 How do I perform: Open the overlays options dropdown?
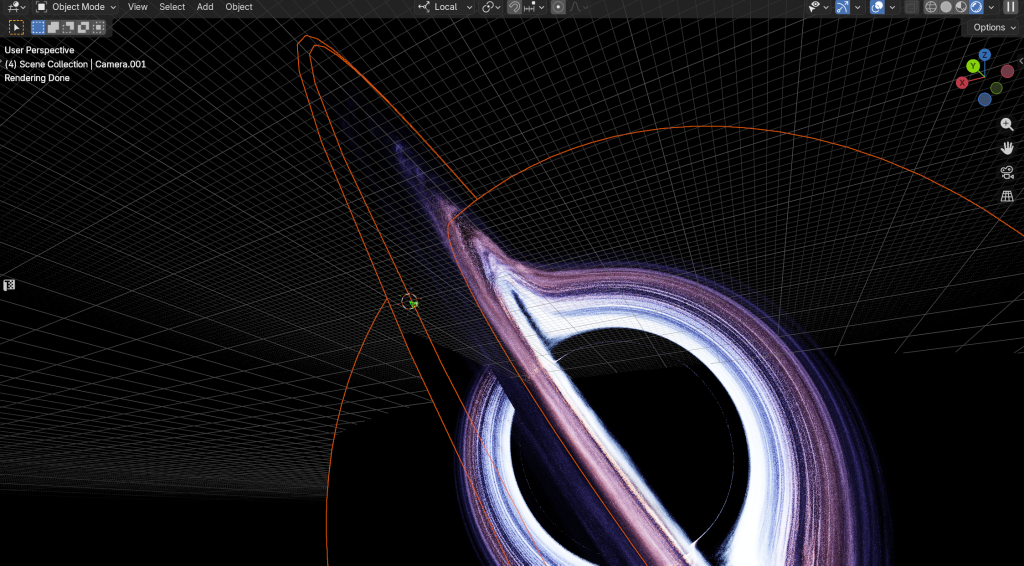(892, 7)
